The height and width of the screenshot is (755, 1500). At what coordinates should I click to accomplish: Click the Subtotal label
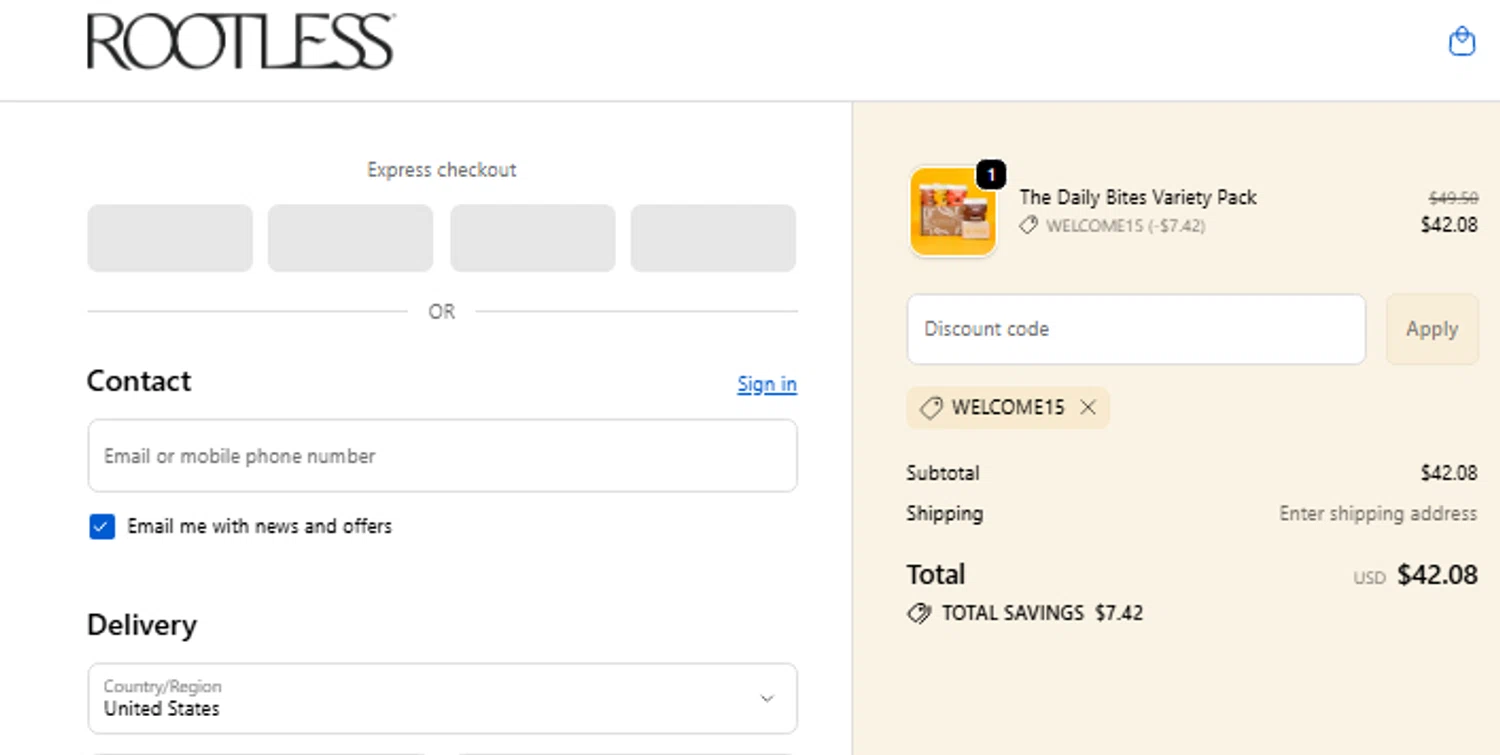point(943,473)
